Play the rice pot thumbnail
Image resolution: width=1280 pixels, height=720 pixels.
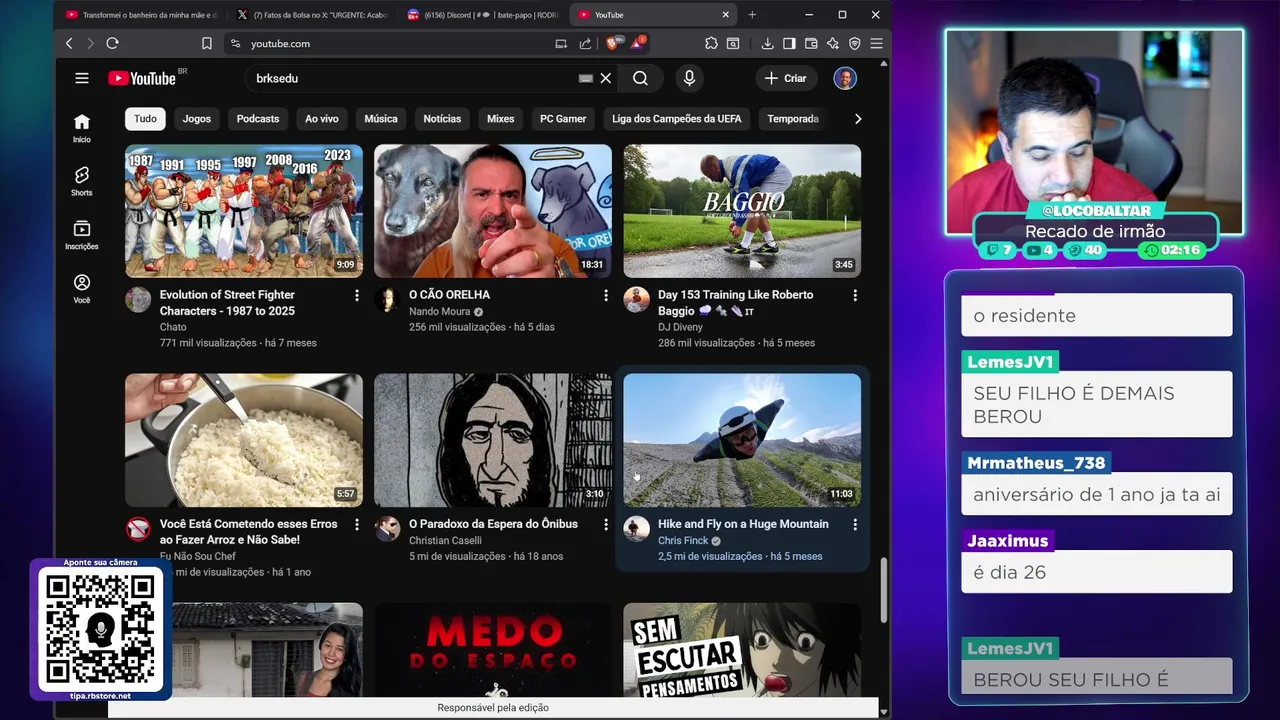tap(244, 440)
